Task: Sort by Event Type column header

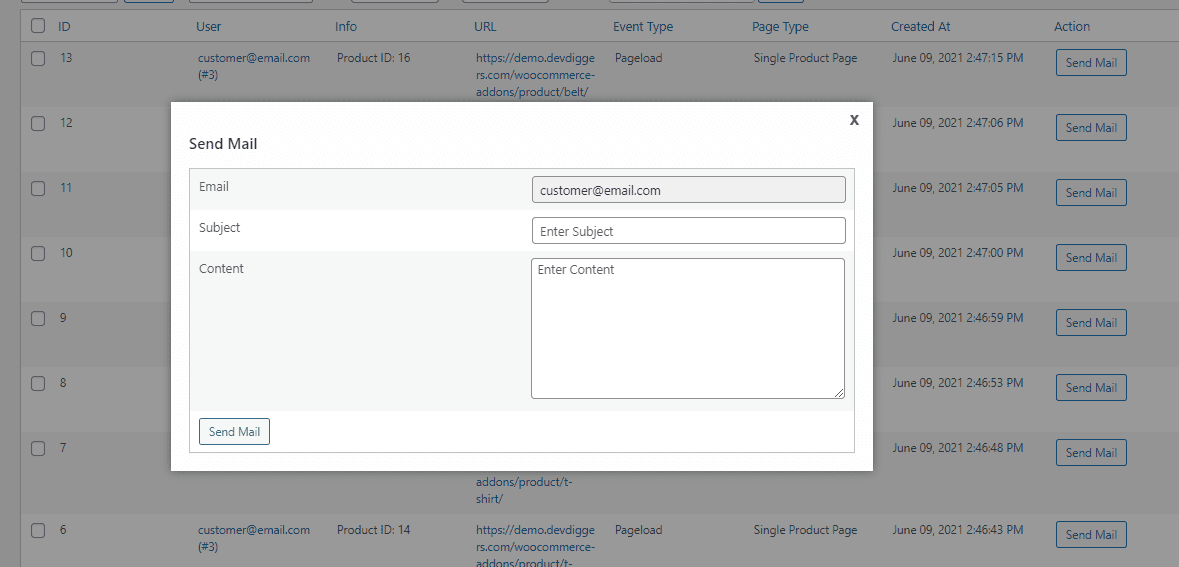Action: point(643,26)
